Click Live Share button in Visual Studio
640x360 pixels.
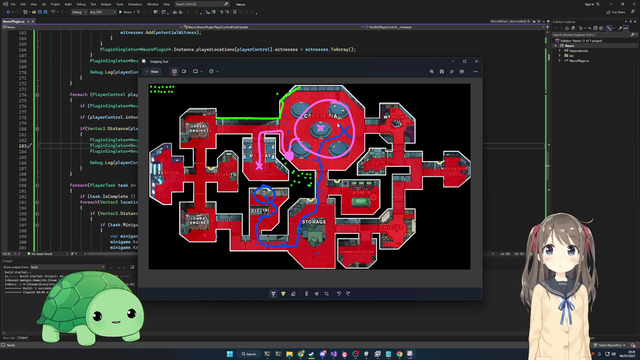617,12
